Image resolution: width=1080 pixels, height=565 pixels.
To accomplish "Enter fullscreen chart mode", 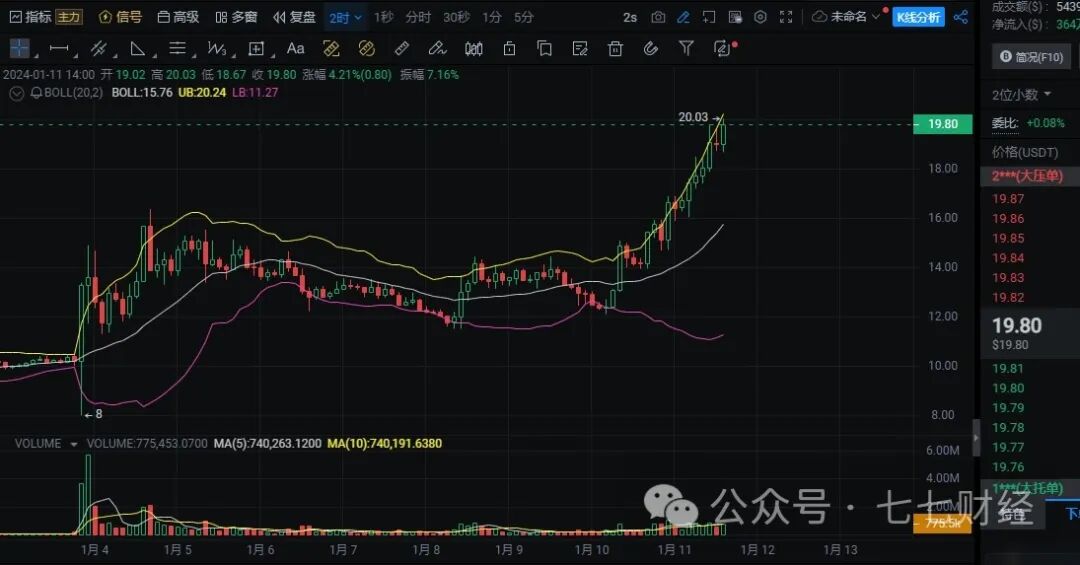I will (x=786, y=17).
